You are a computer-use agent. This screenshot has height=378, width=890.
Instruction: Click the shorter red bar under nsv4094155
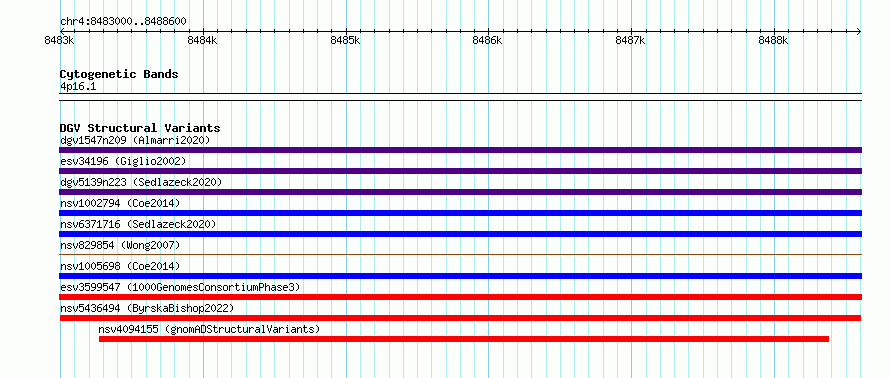(464, 339)
